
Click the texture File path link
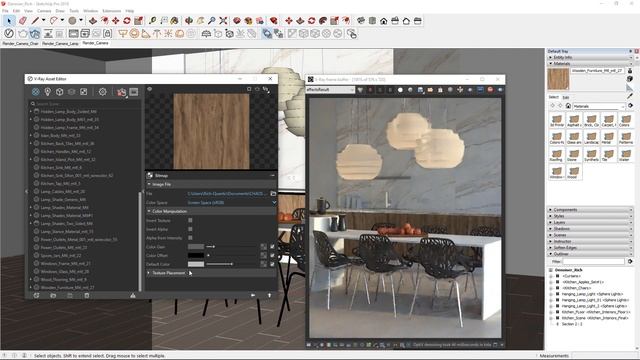click(227, 193)
